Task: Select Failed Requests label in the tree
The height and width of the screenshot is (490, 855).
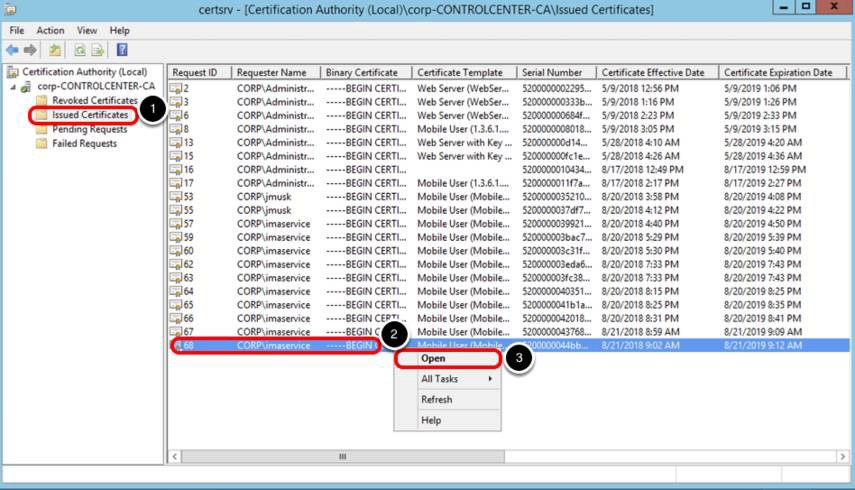Action: 84,143
